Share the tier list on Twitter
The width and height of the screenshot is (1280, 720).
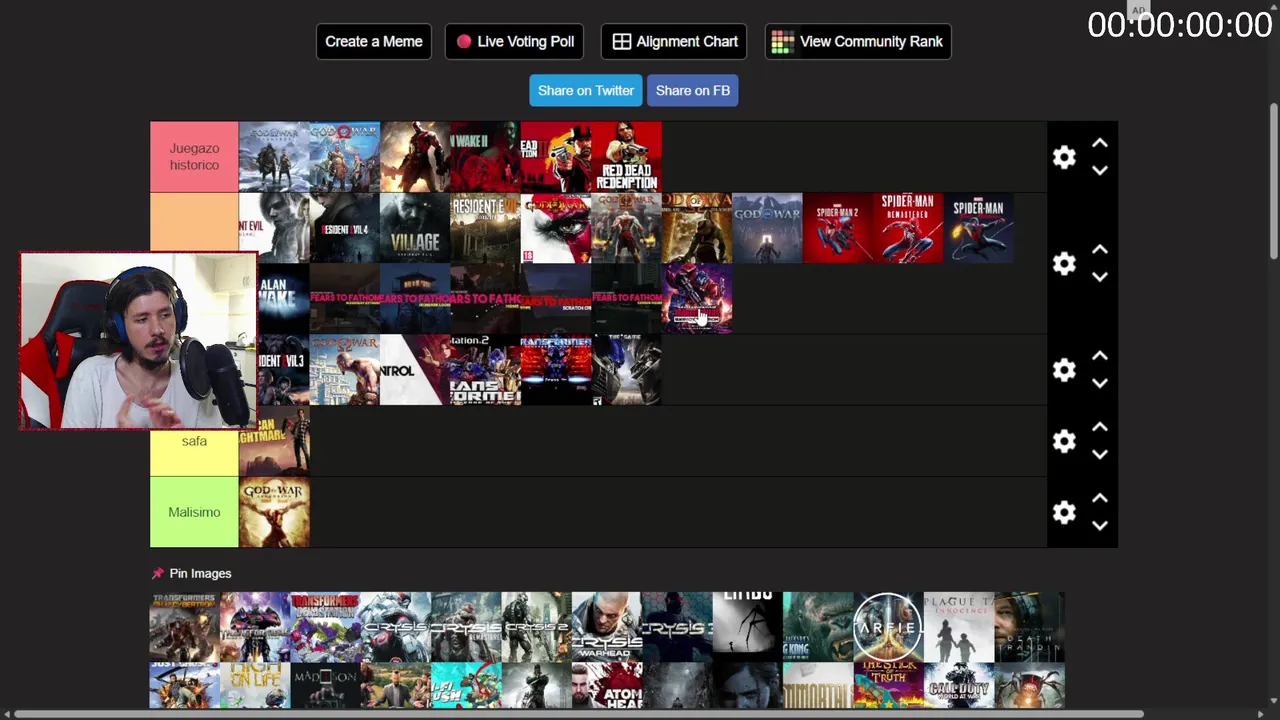click(x=586, y=90)
